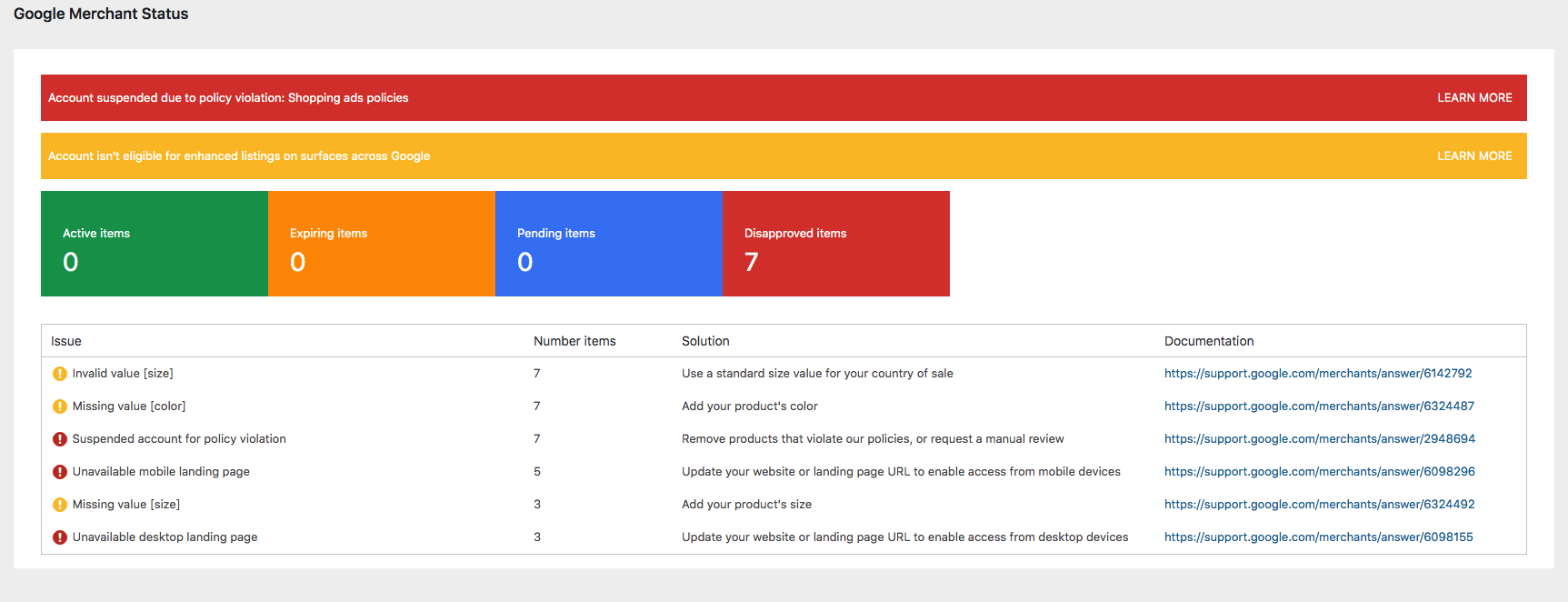1568x602 pixels.
Task: Select the blue Pending items tile
Action: coord(609,244)
